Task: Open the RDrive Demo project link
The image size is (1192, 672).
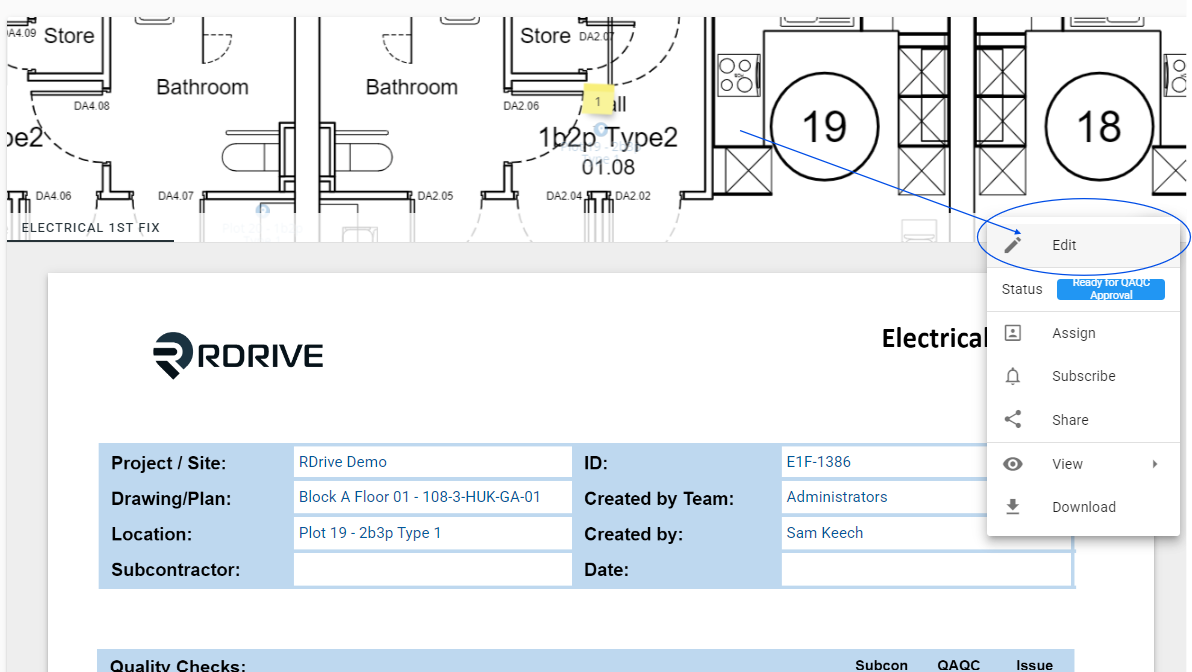Action: pyautogui.click(x=343, y=462)
